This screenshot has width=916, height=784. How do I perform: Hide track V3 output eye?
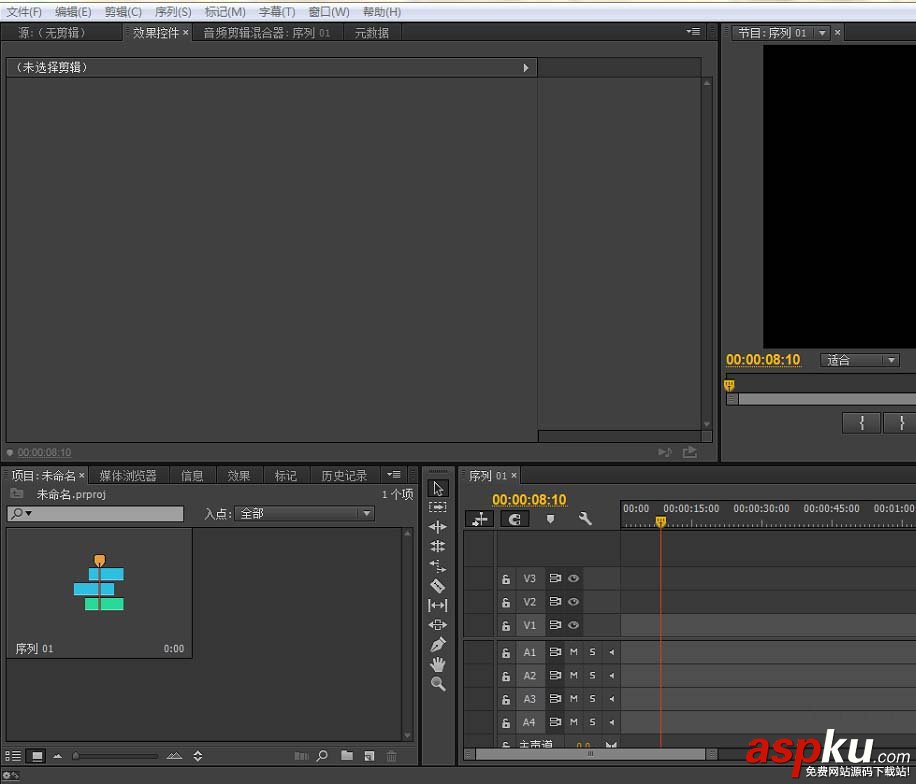point(574,578)
